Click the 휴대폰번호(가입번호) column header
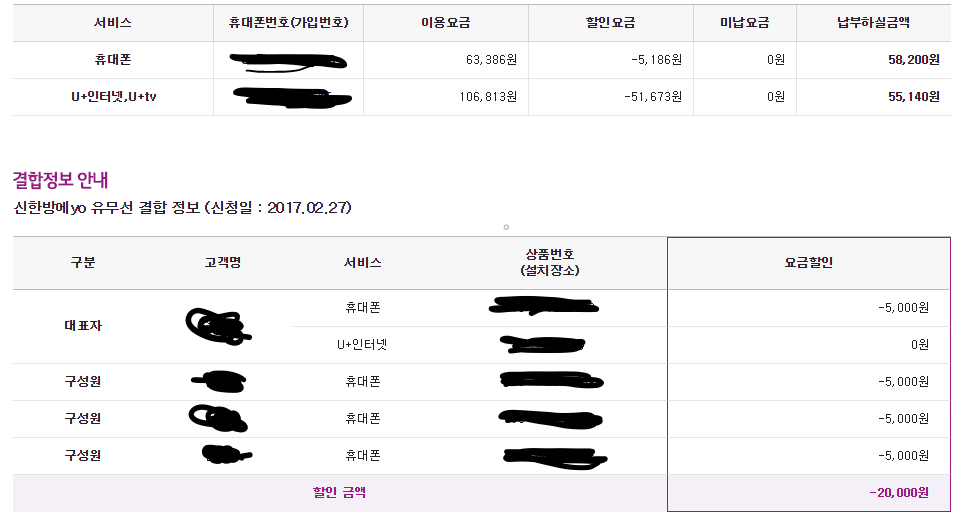The image size is (966, 518). [x=288, y=22]
